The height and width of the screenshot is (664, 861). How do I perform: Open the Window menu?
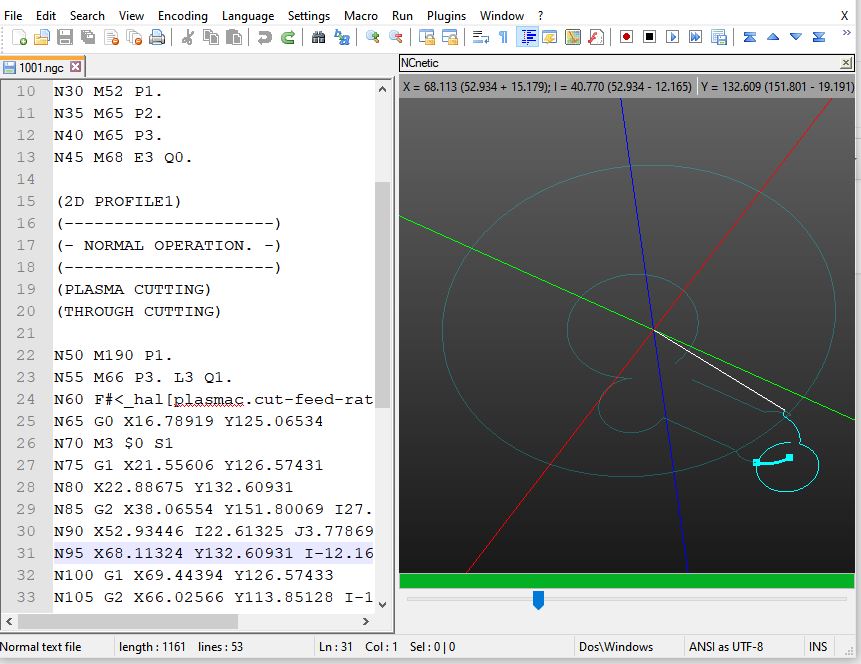click(x=501, y=15)
